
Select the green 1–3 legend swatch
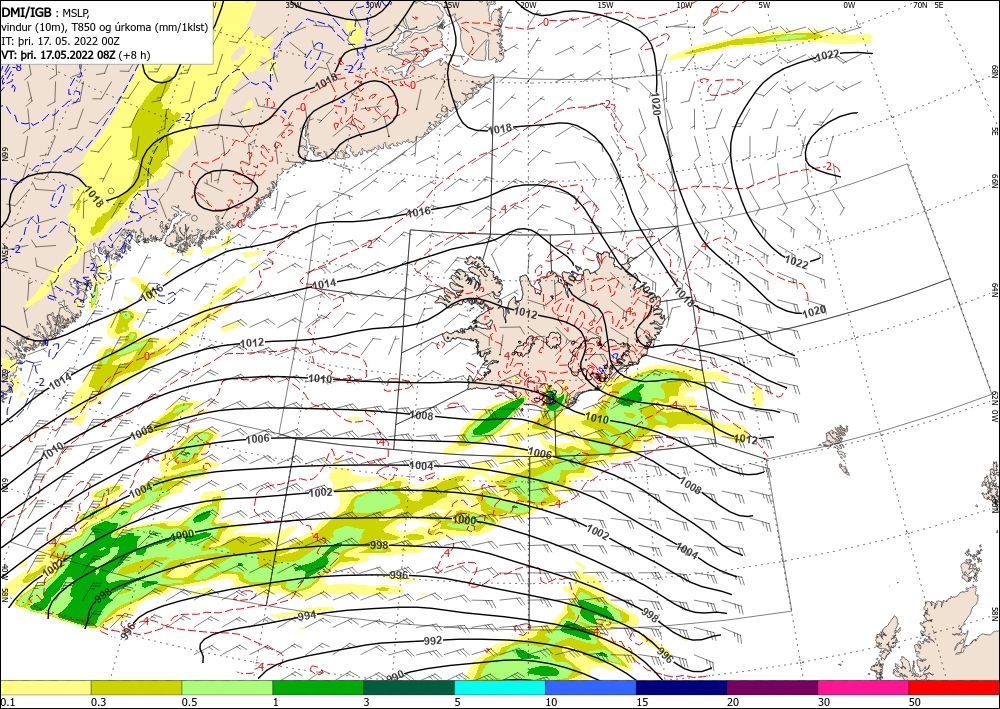(318, 687)
